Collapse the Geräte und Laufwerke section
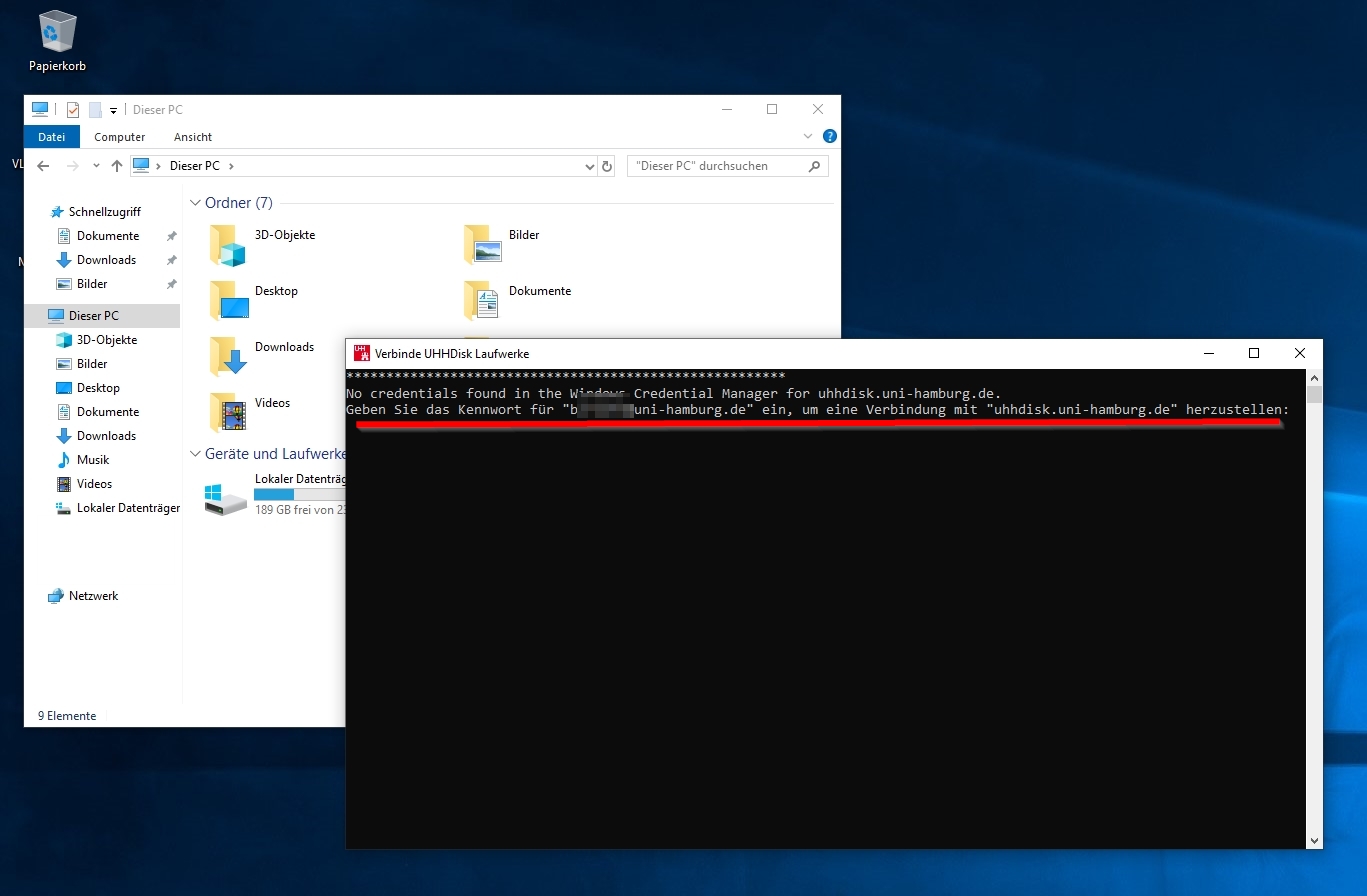1367x896 pixels. coord(195,453)
